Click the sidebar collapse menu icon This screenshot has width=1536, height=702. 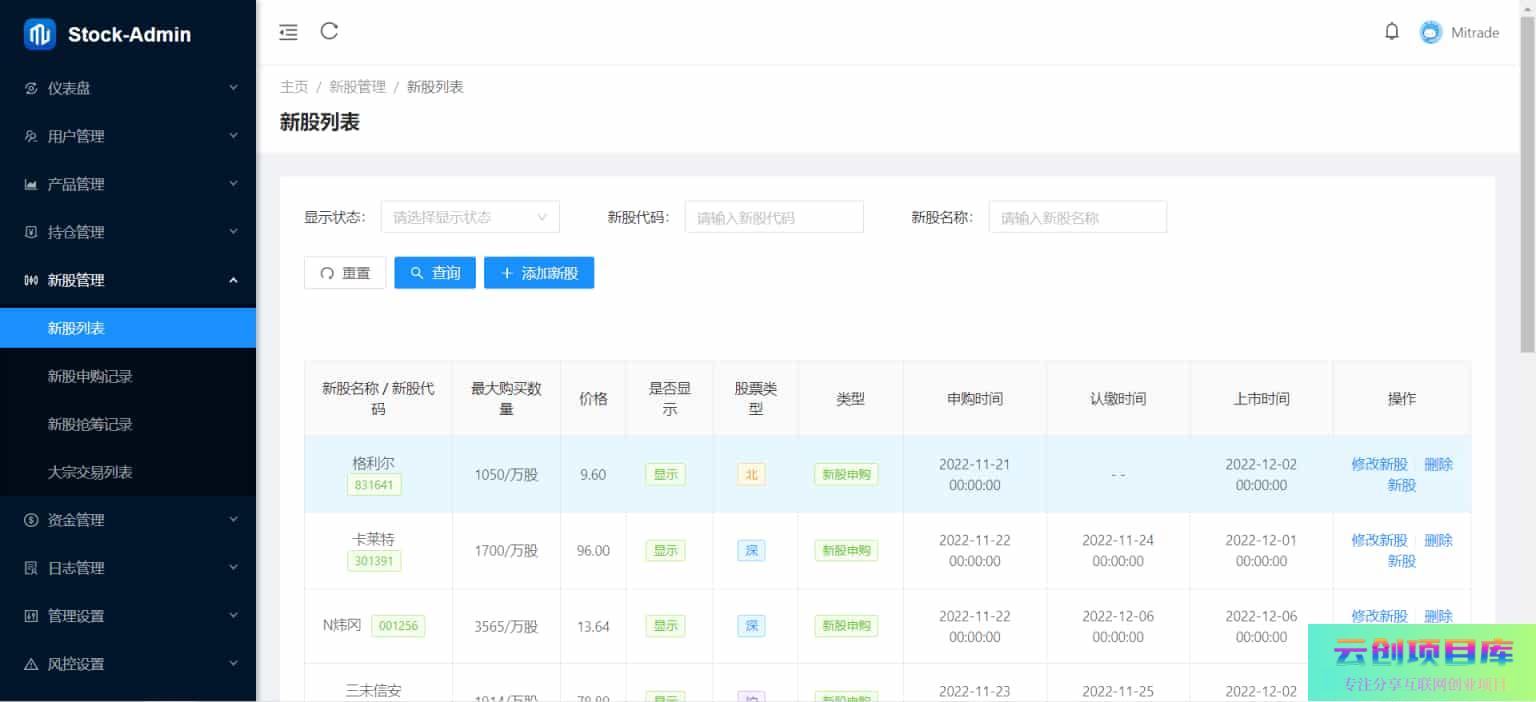point(288,32)
